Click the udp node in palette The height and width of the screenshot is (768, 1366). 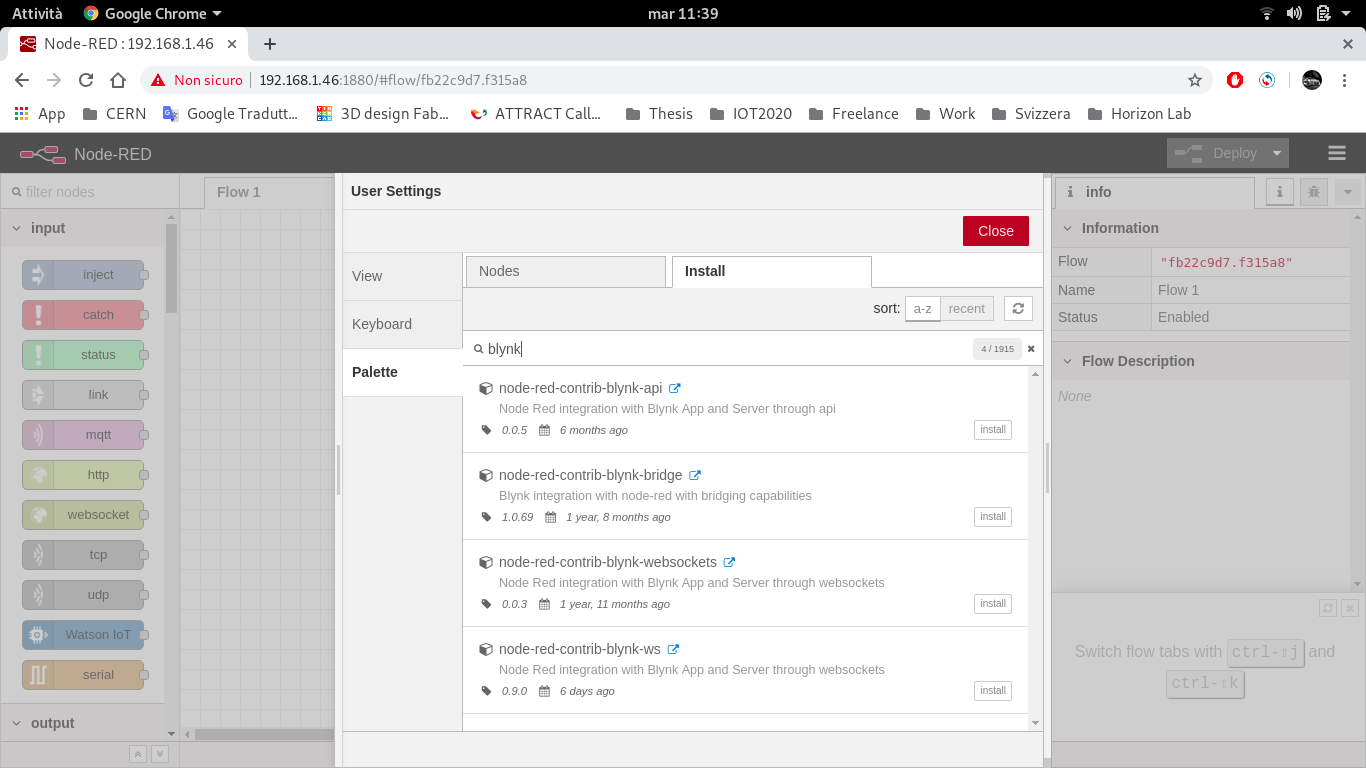(83, 595)
